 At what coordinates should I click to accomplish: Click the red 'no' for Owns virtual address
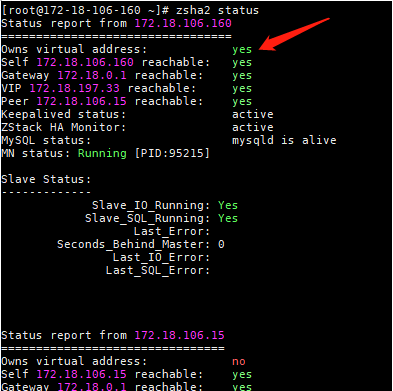pos(239,362)
